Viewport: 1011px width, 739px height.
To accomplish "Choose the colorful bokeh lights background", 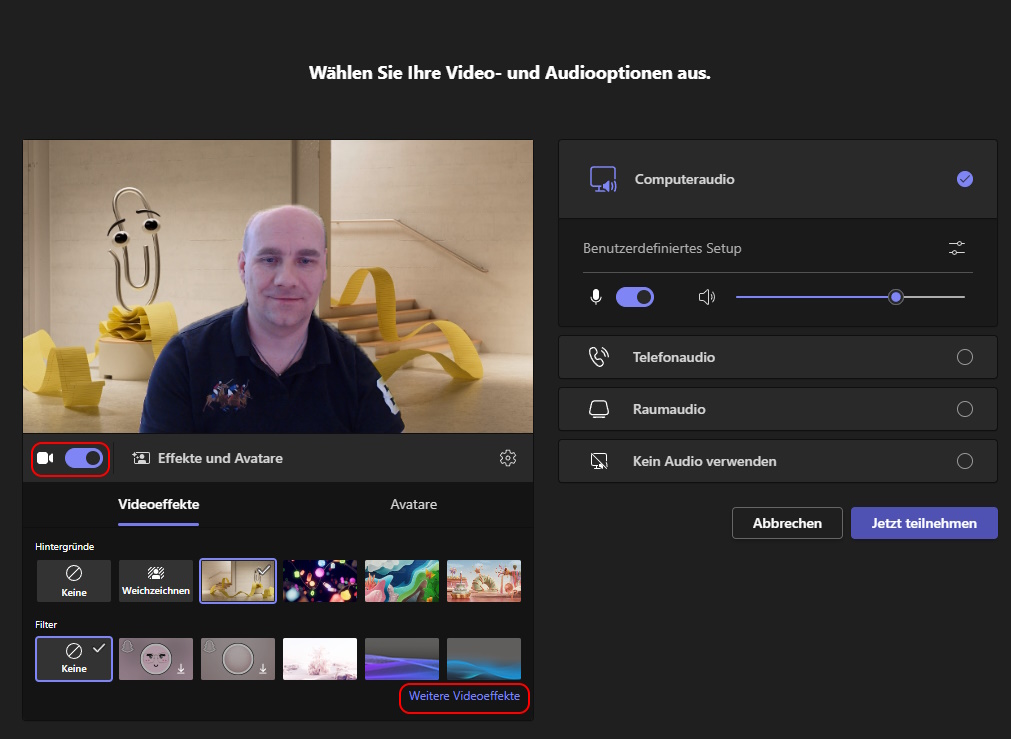I will pos(320,581).
